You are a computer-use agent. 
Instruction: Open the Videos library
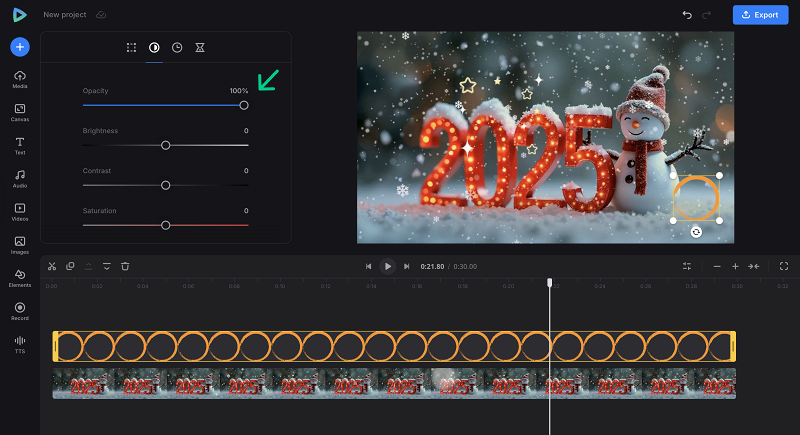click(20, 212)
